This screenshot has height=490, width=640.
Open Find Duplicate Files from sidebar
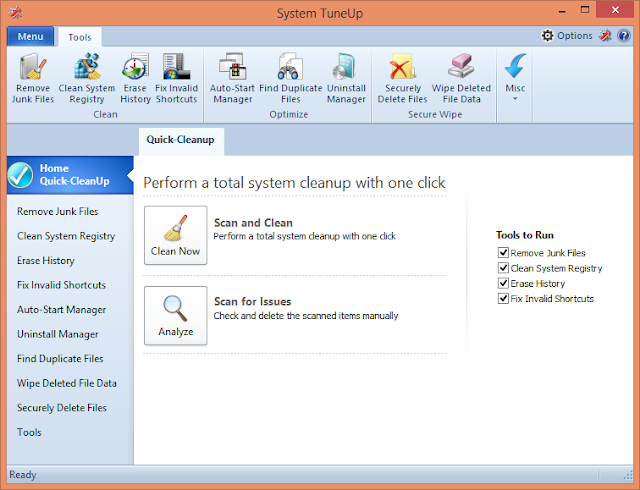tap(60, 359)
